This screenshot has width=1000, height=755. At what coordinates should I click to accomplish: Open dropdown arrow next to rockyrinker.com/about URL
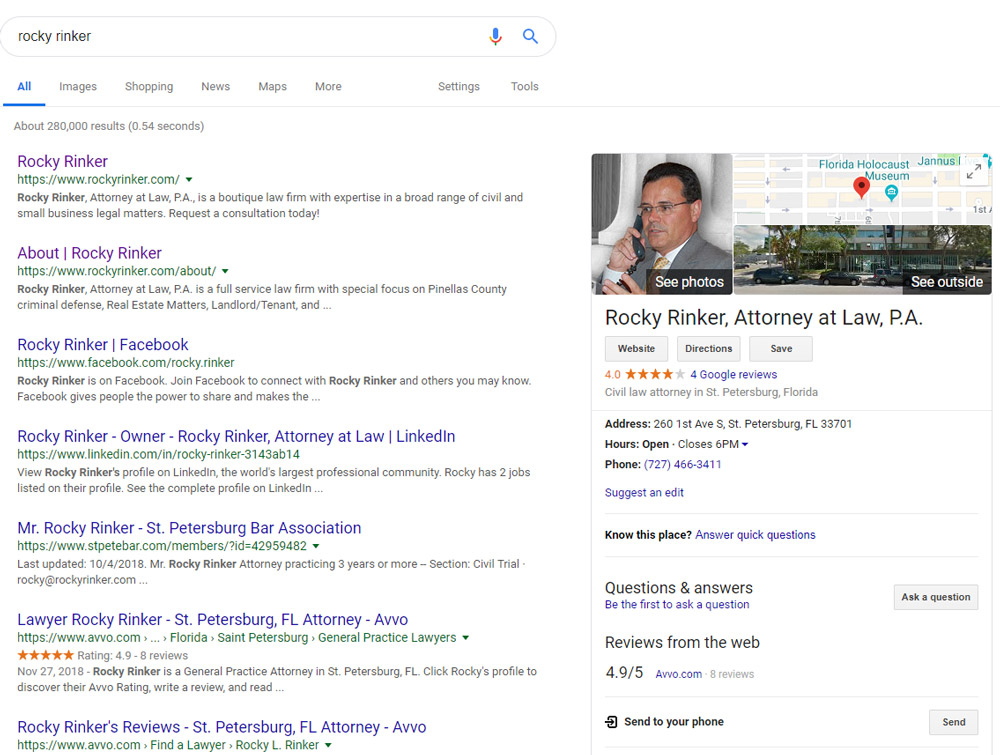pyautogui.click(x=225, y=271)
